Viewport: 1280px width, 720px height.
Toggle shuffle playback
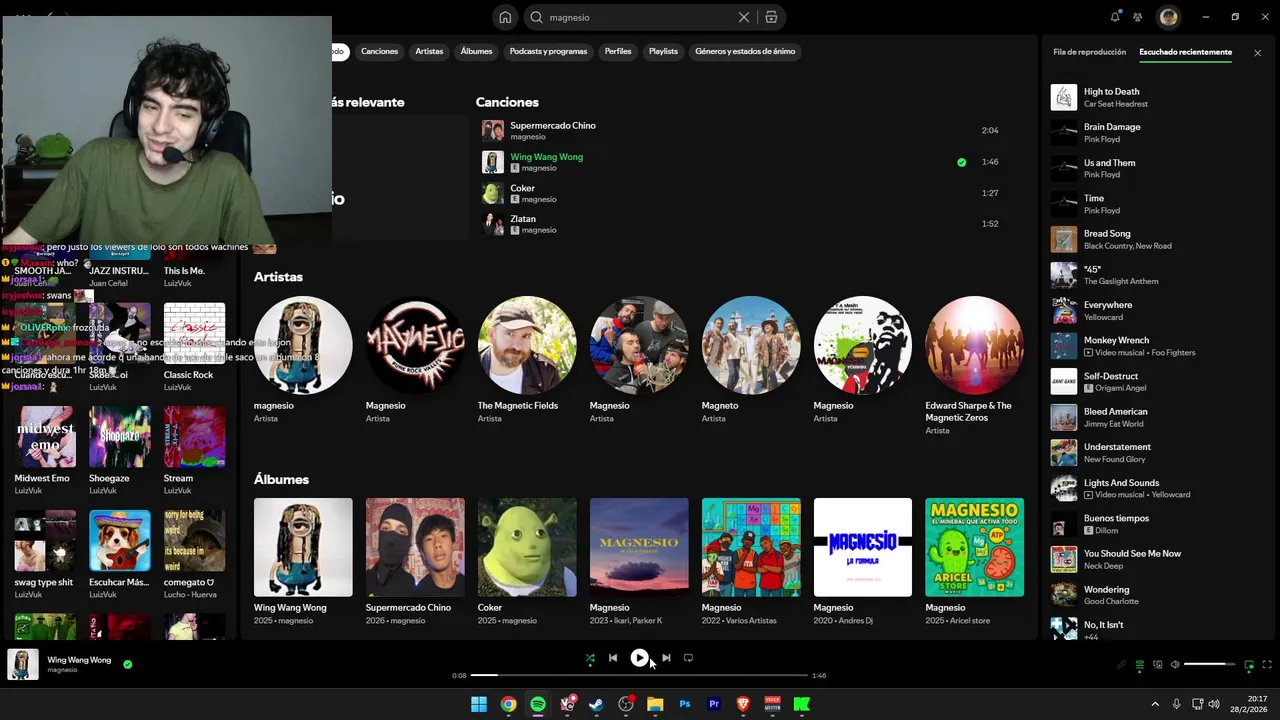pyautogui.click(x=590, y=658)
